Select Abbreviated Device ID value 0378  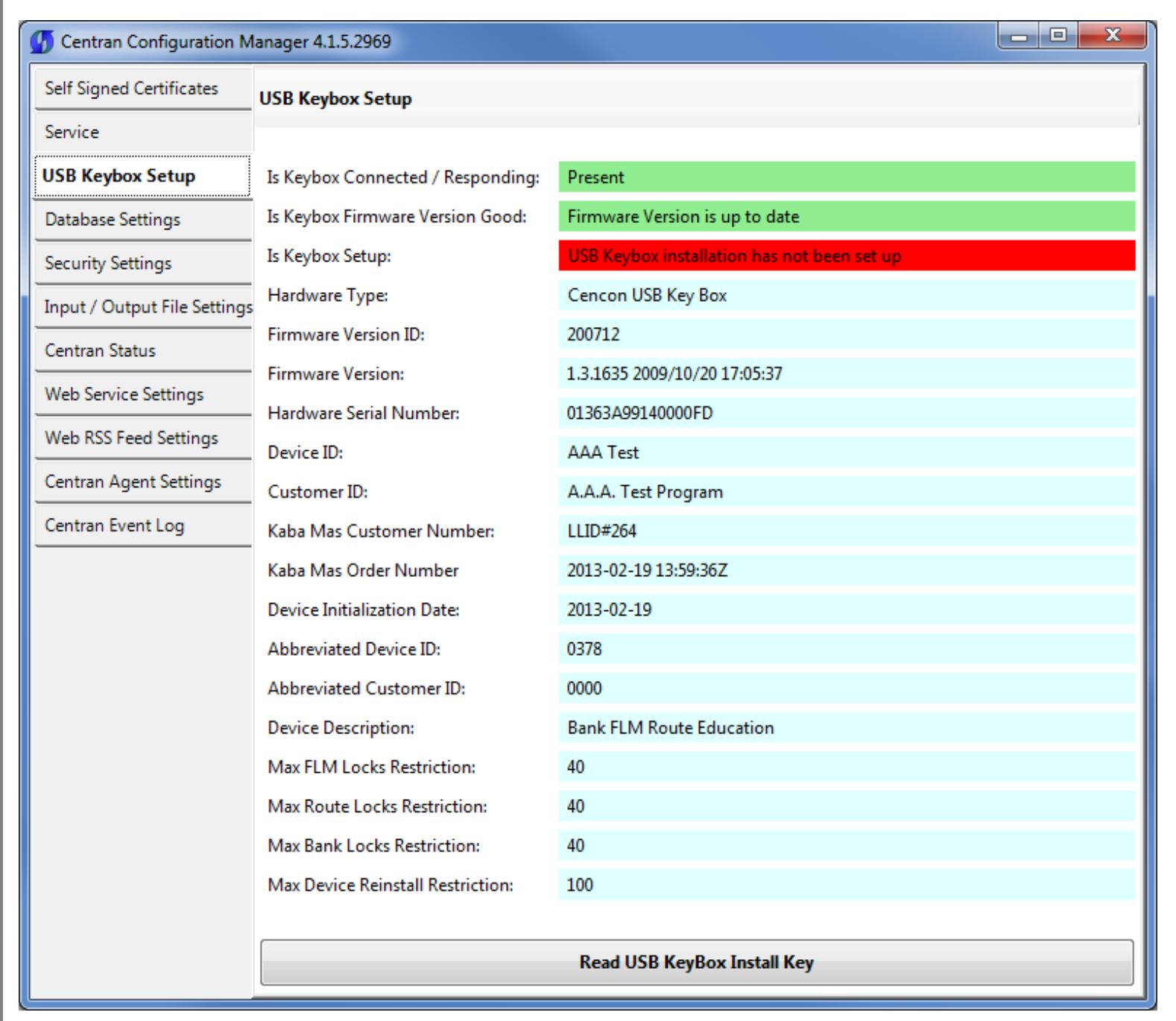[847, 649]
